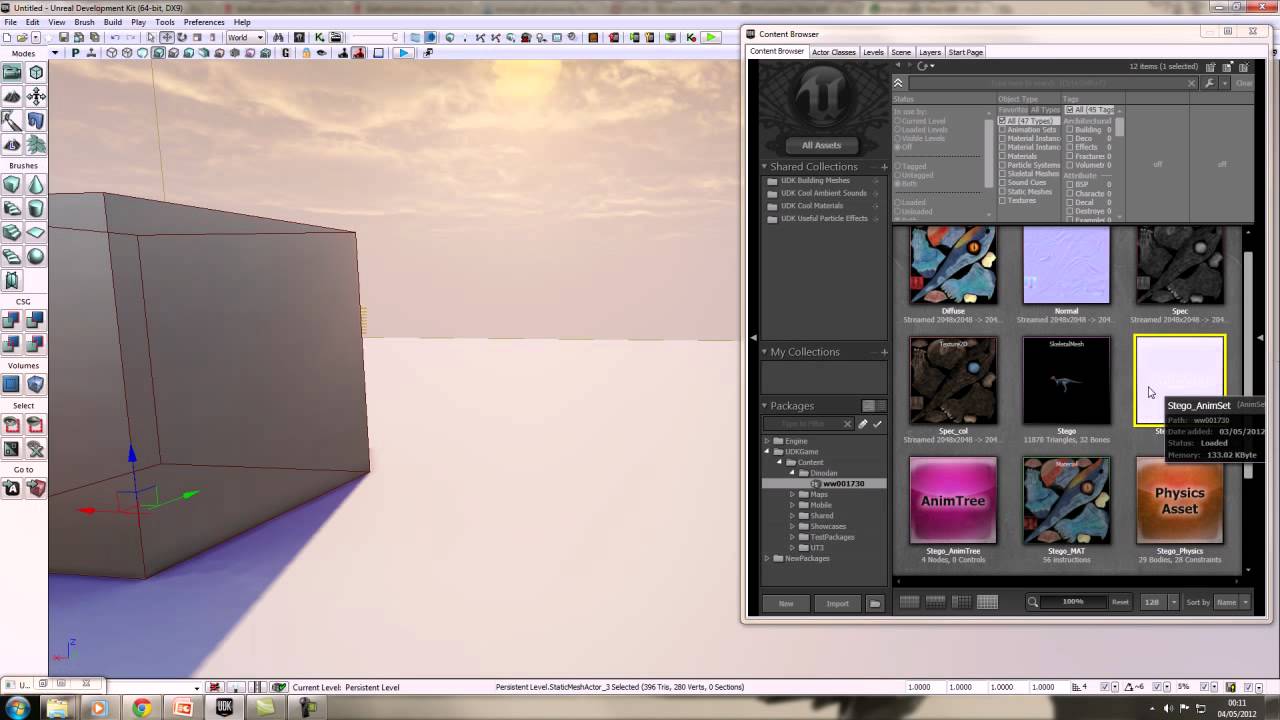Check the Building tag checkbox
Viewport: 1280px width, 720px height.
coord(1069,130)
